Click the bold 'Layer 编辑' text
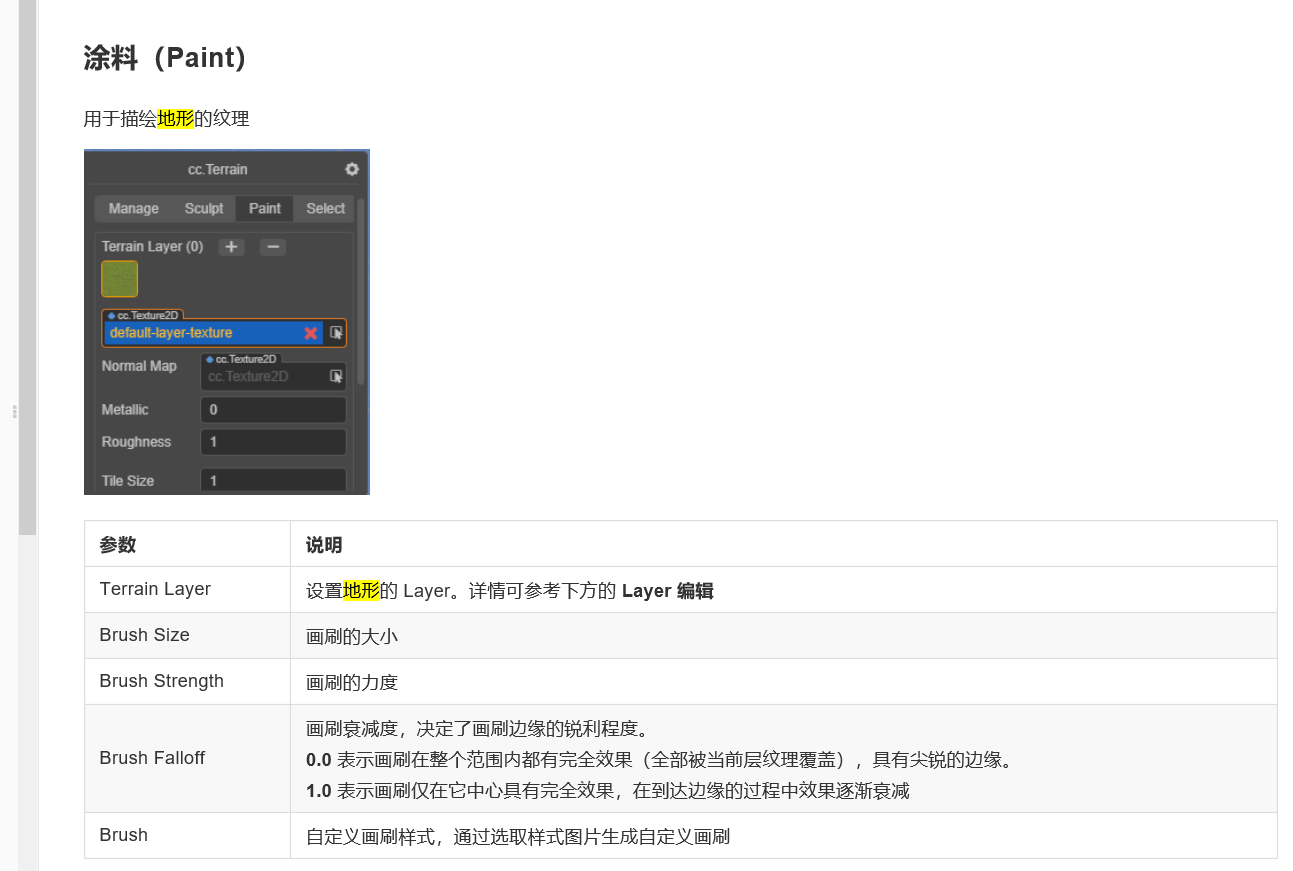 pyautogui.click(x=667, y=590)
